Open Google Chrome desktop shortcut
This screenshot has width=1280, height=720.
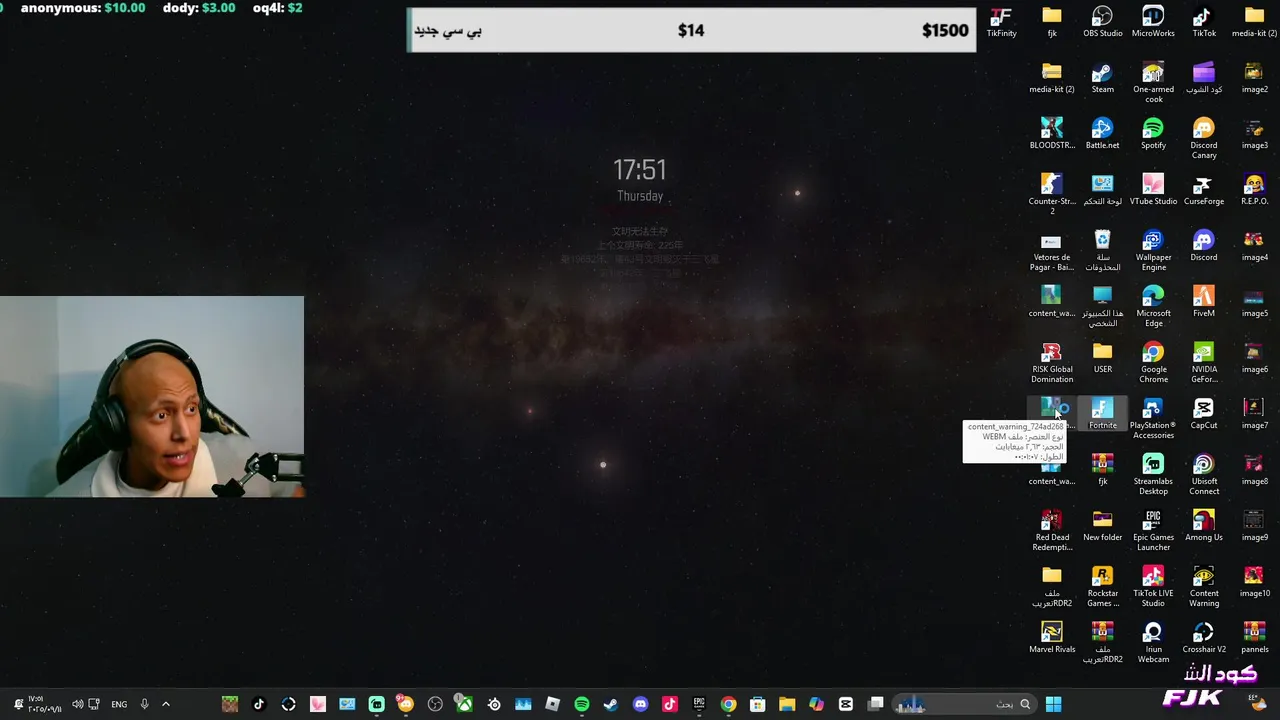click(1153, 362)
